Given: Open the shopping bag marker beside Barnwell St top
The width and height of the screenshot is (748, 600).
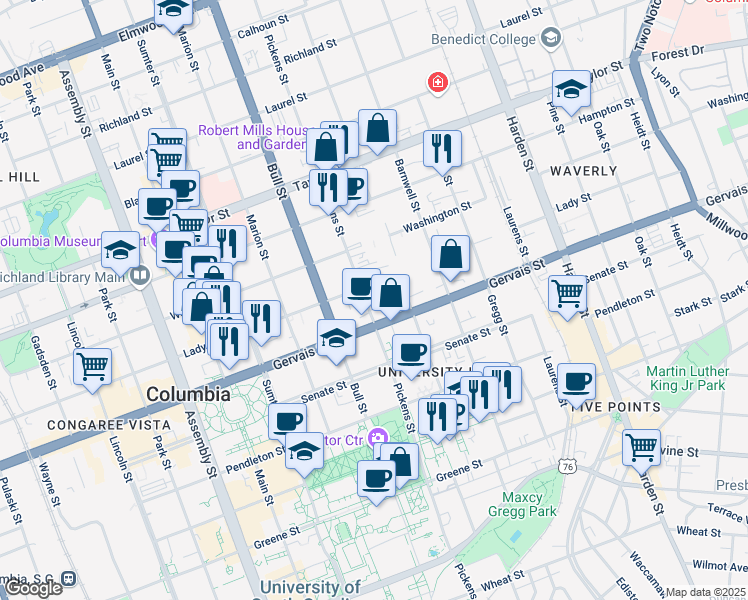Looking at the screenshot, I should [x=377, y=131].
